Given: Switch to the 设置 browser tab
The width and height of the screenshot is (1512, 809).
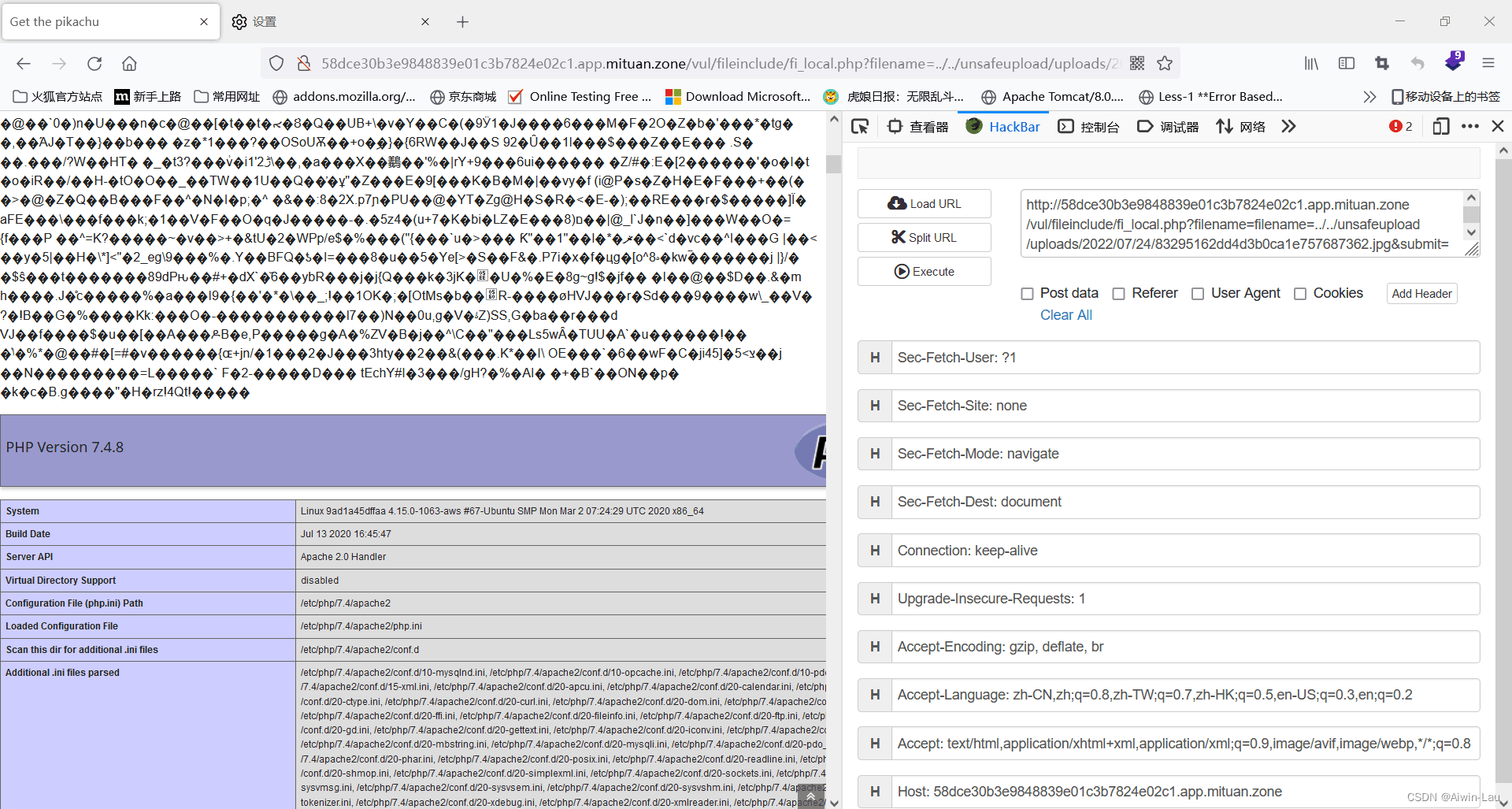Looking at the screenshot, I should pyautogui.click(x=331, y=22).
